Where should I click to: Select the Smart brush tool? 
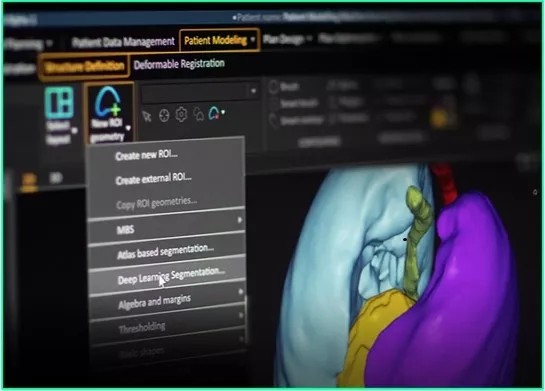pyautogui.click(x=295, y=103)
